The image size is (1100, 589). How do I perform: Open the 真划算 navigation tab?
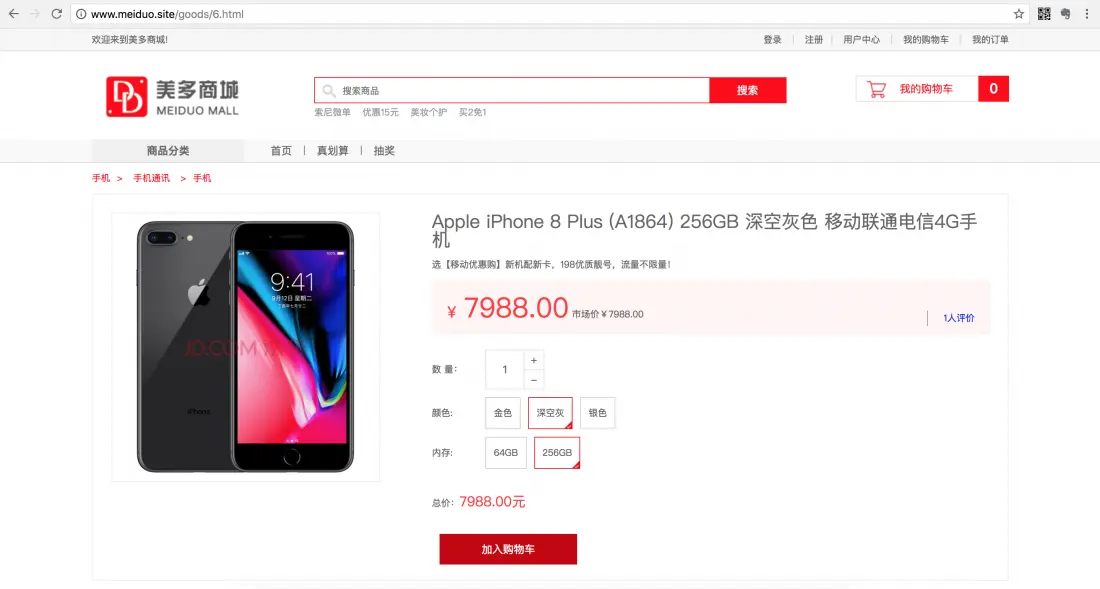pyautogui.click(x=333, y=151)
